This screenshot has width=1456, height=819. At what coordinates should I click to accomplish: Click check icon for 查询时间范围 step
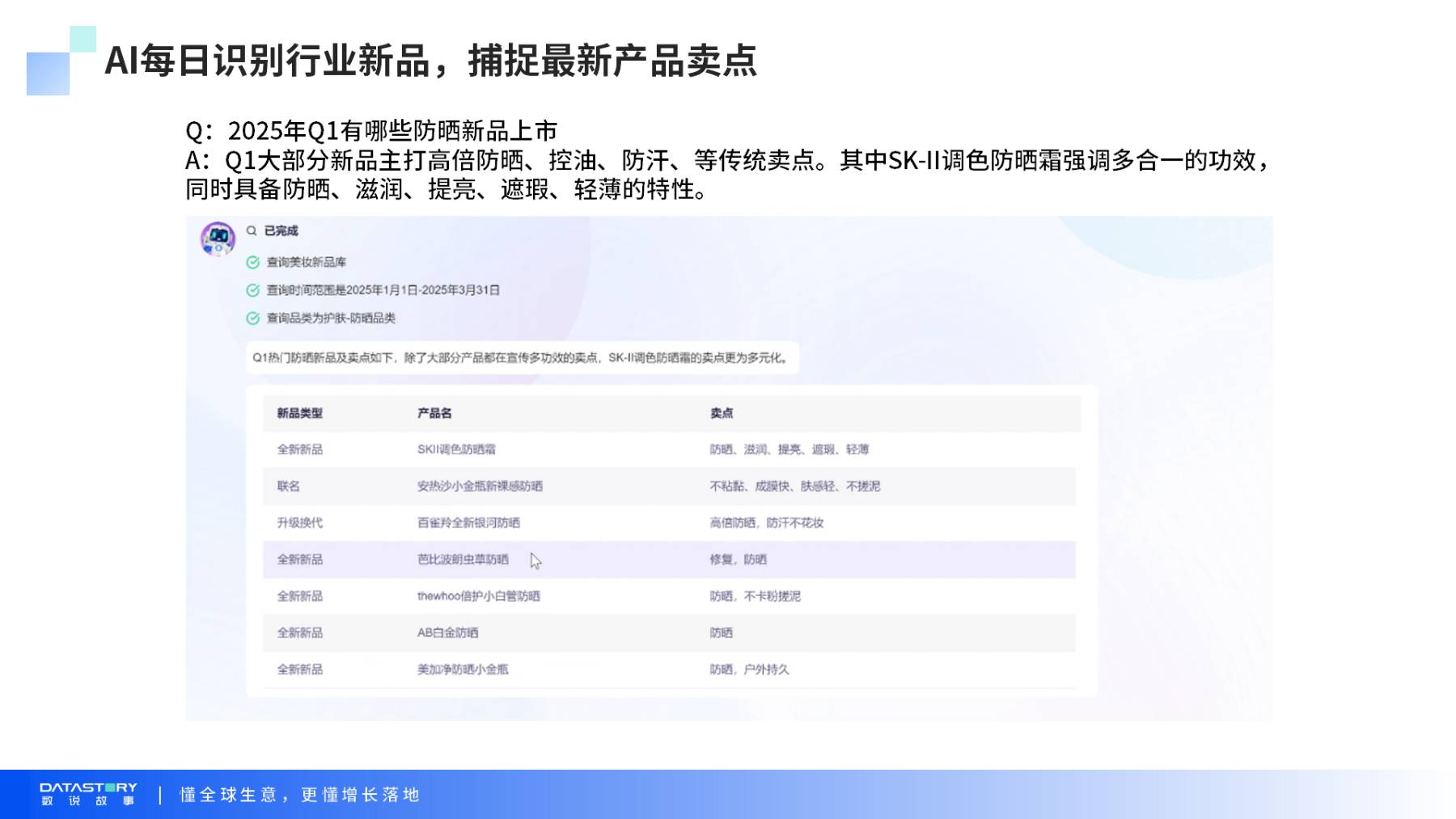pos(252,290)
